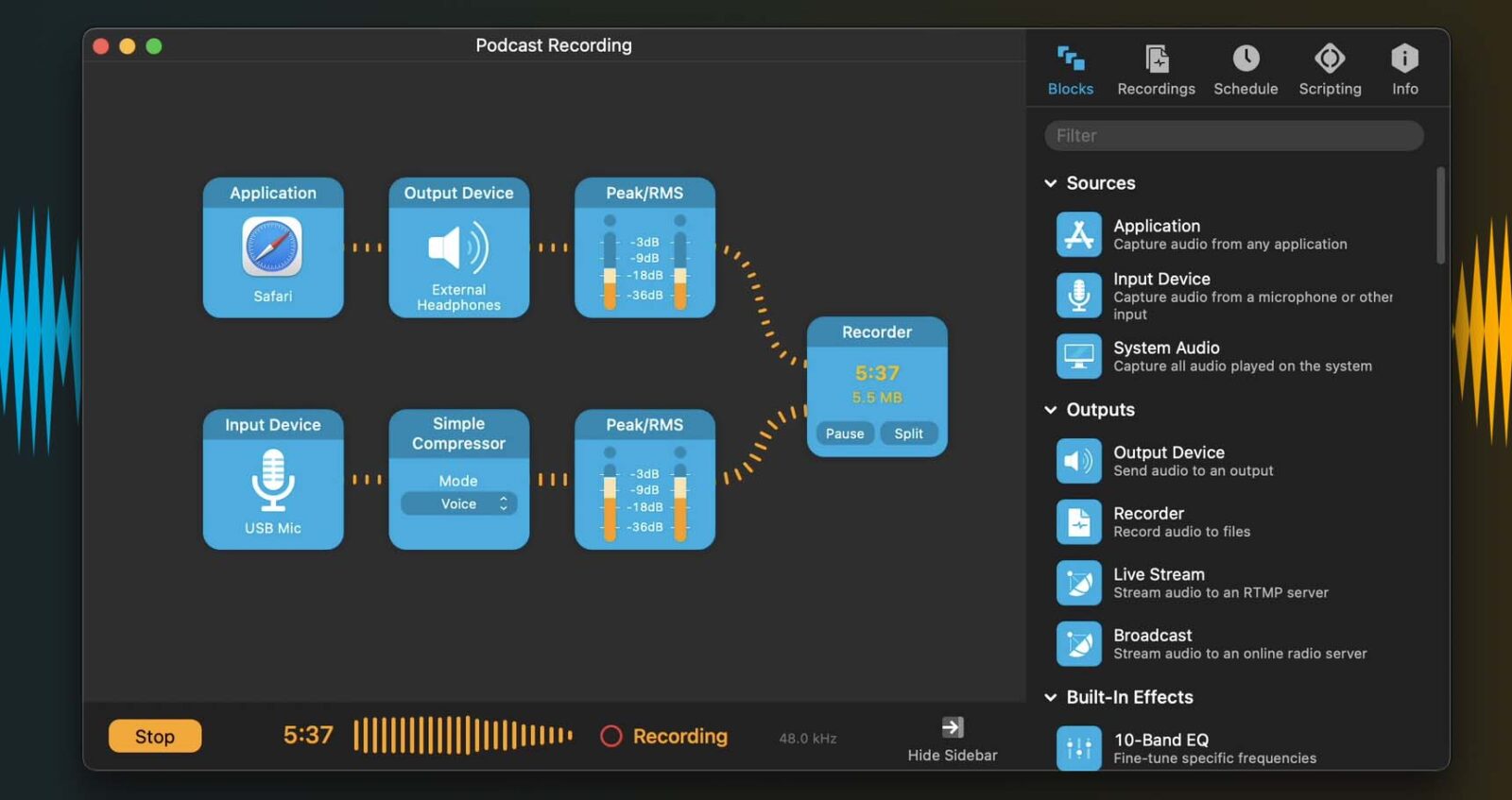Stop the session
The height and width of the screenshot is (800, 1512).
coord(155,736)
